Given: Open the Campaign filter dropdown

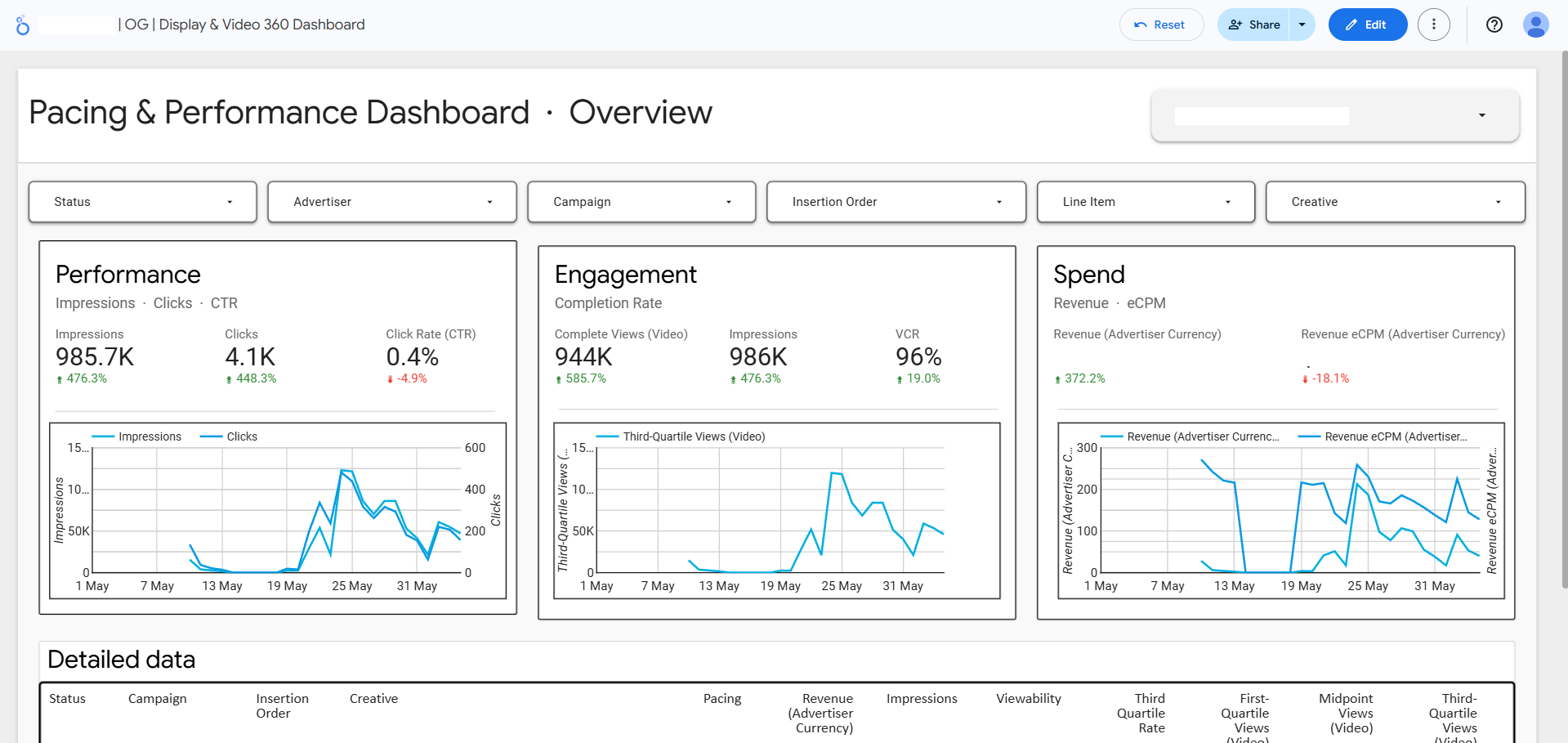Looking at the screenshot, I should coord(641,202).
